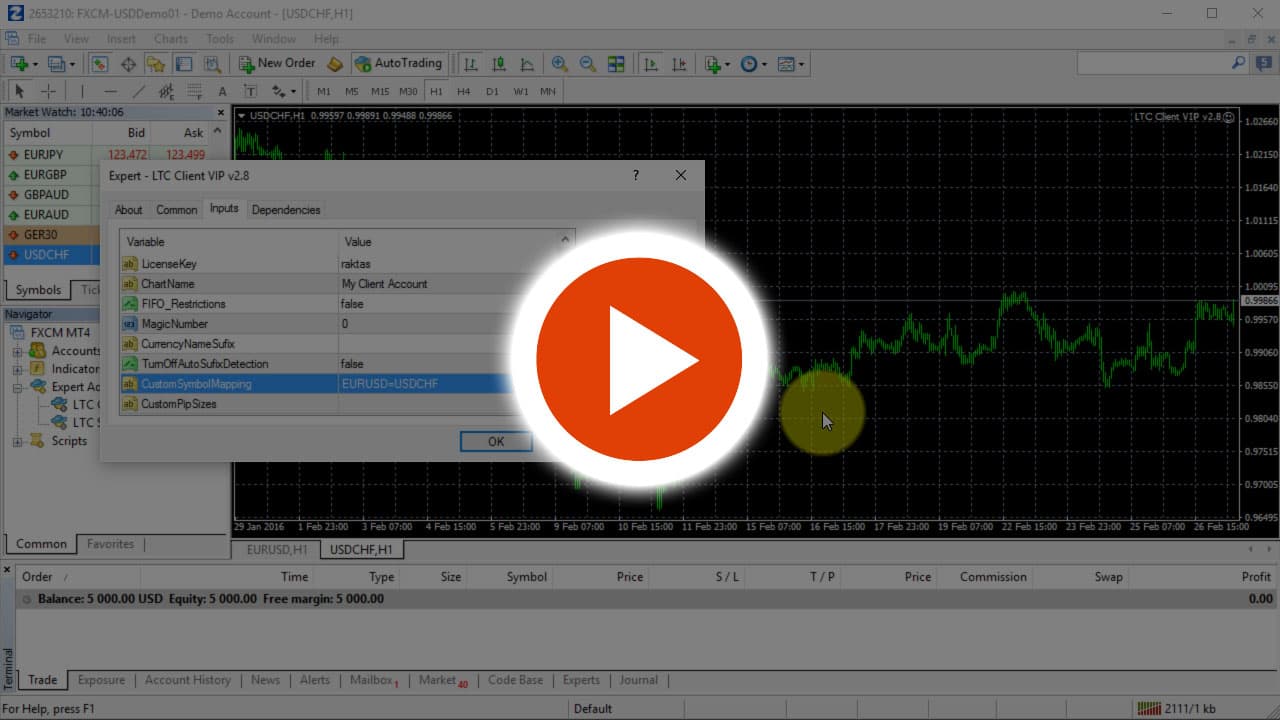The width and height of the screenshot is (1280, 720).
Task: Open the File menu
Action: click(x=37, y=39)
